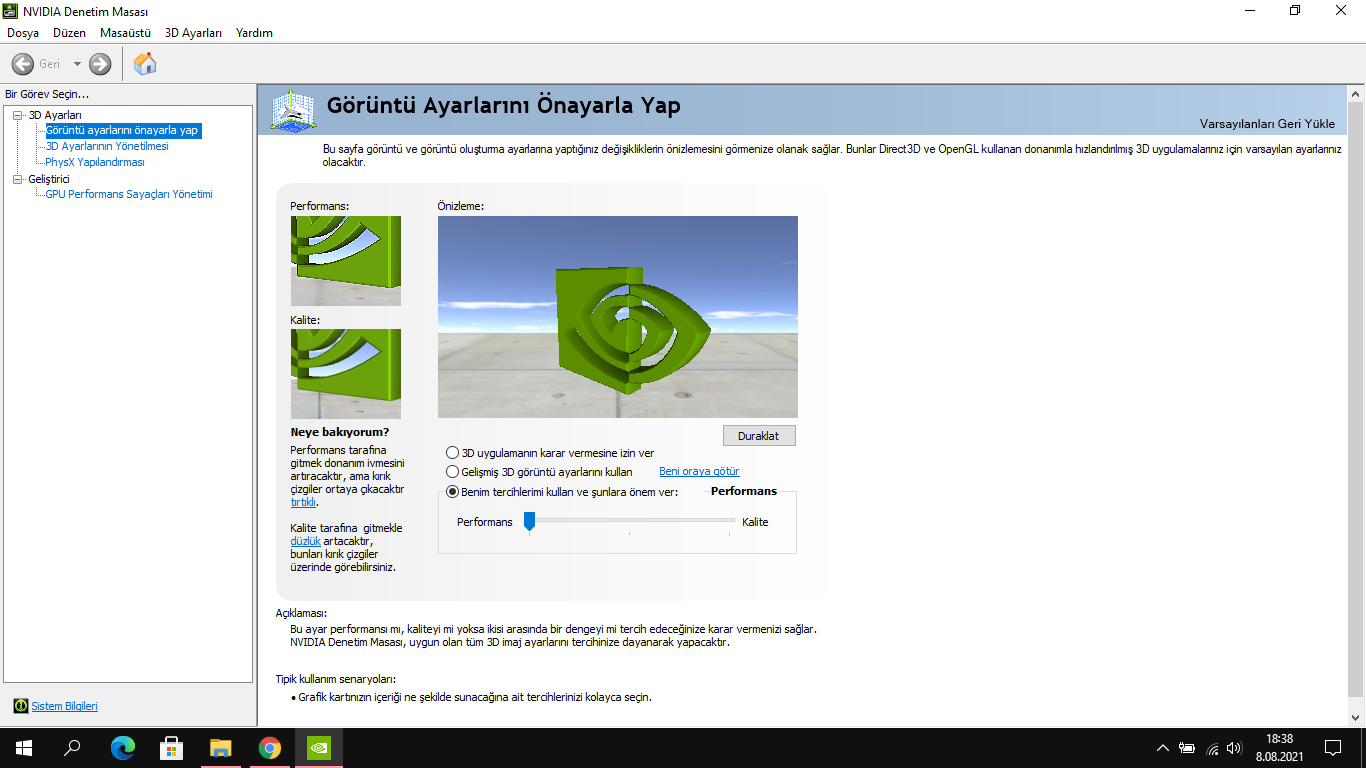Click the 'Beni oraya götür' link

click(699, 471)
